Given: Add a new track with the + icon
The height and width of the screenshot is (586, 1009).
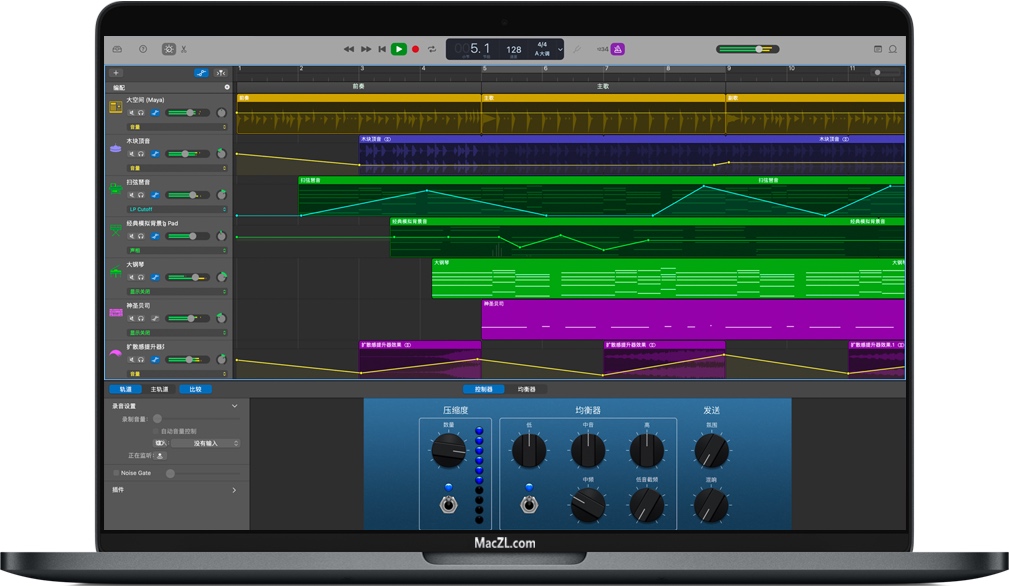Looking at the screenshot, I should (x=116, y=73).
